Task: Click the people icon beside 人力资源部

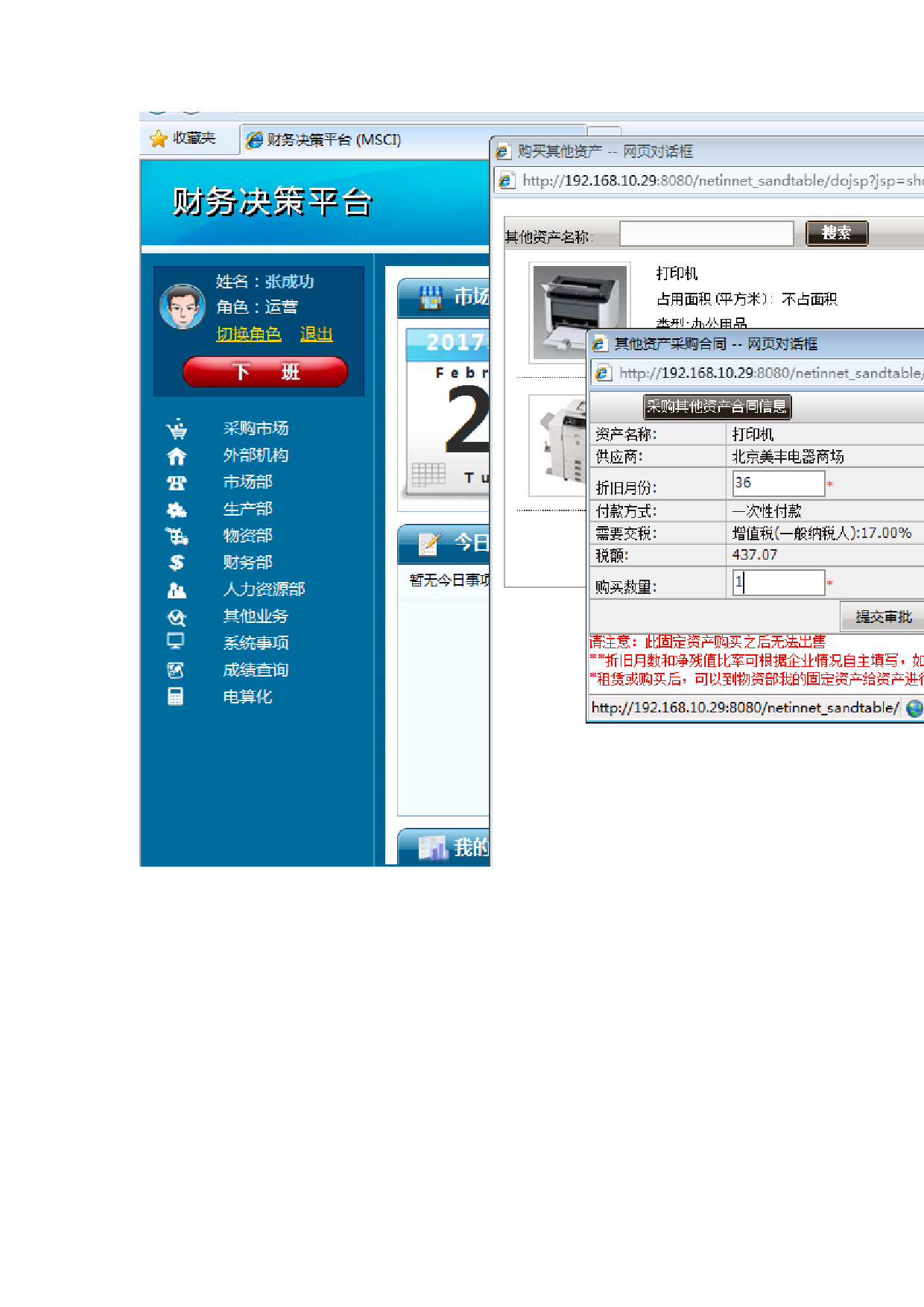Action: [177, 590]
